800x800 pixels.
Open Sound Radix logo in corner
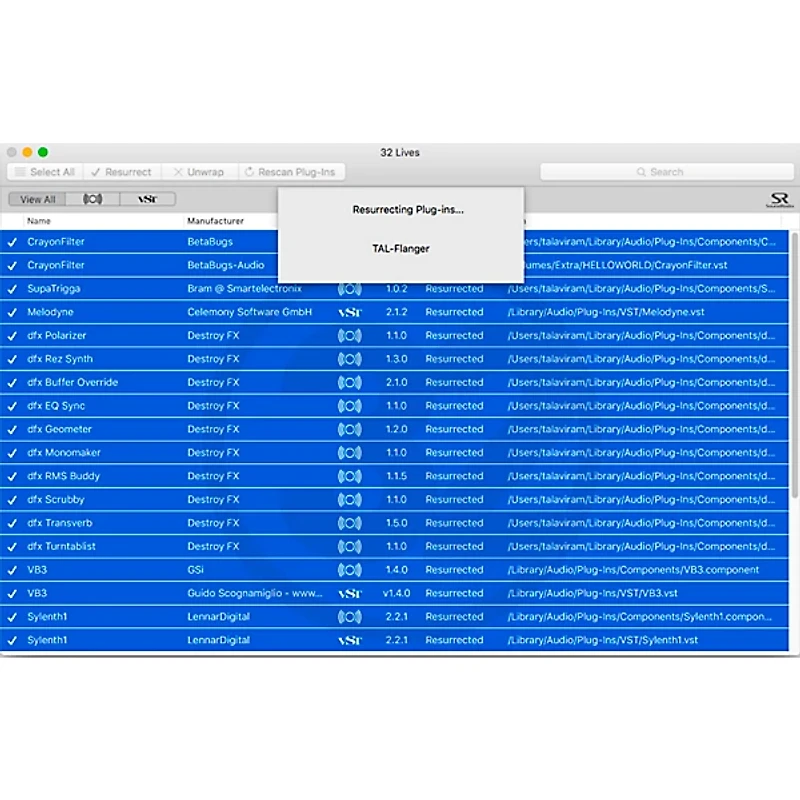(779, 199)
